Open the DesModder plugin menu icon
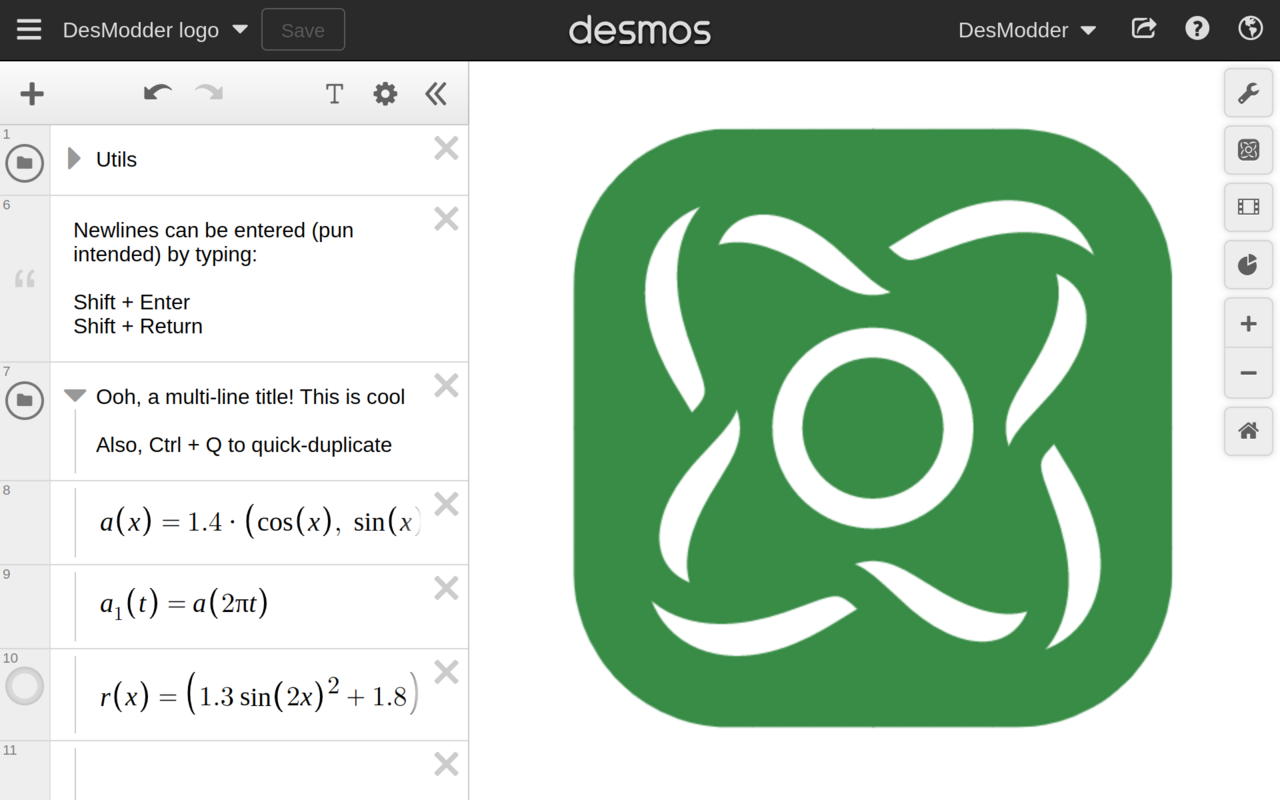 coord(1248,150)
